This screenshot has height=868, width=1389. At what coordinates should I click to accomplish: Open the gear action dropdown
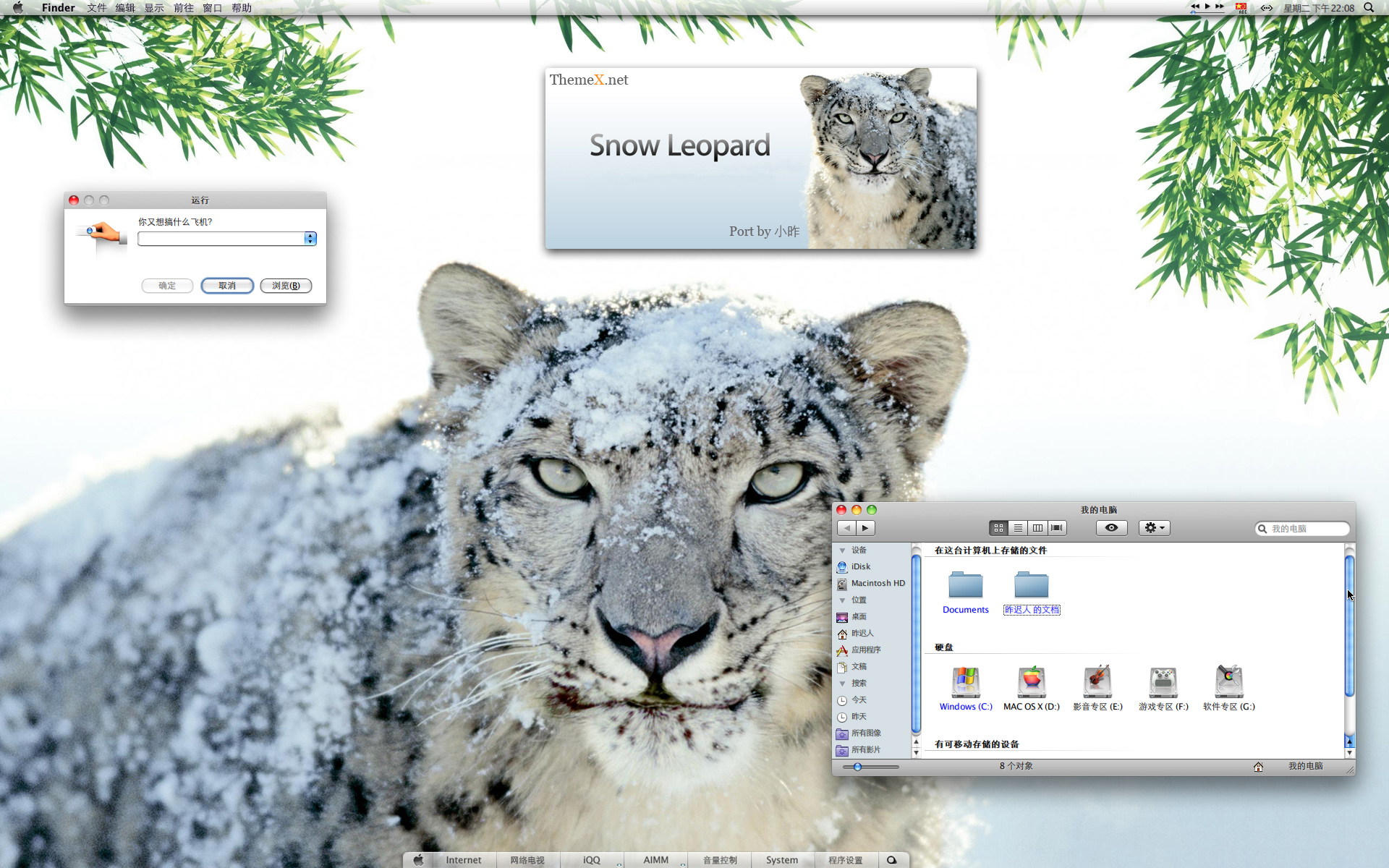coord(1155,528)
